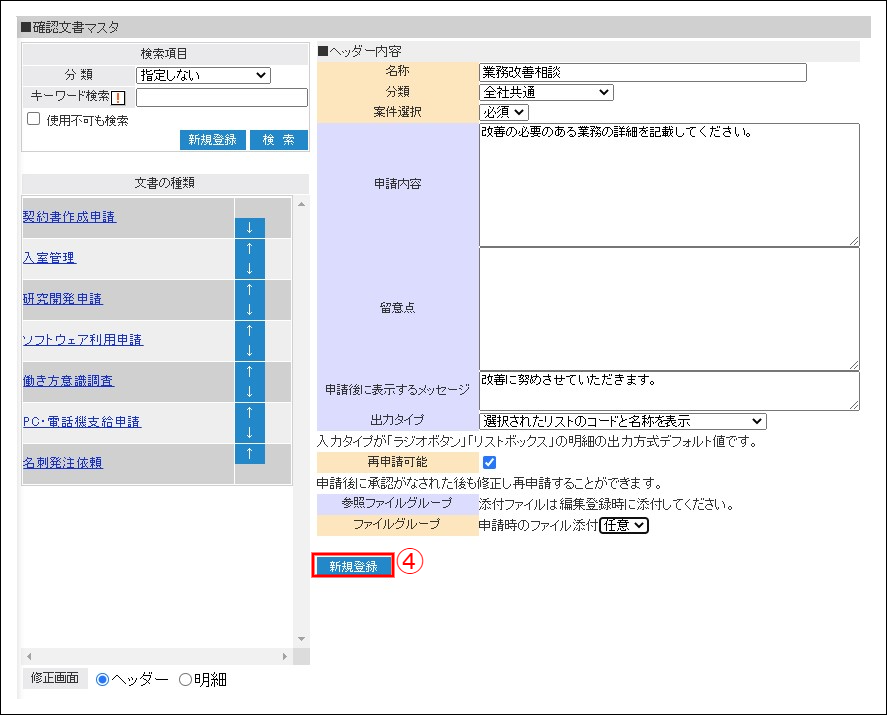Open the 分類 dropdown showing 指定しない

(202, 75)
